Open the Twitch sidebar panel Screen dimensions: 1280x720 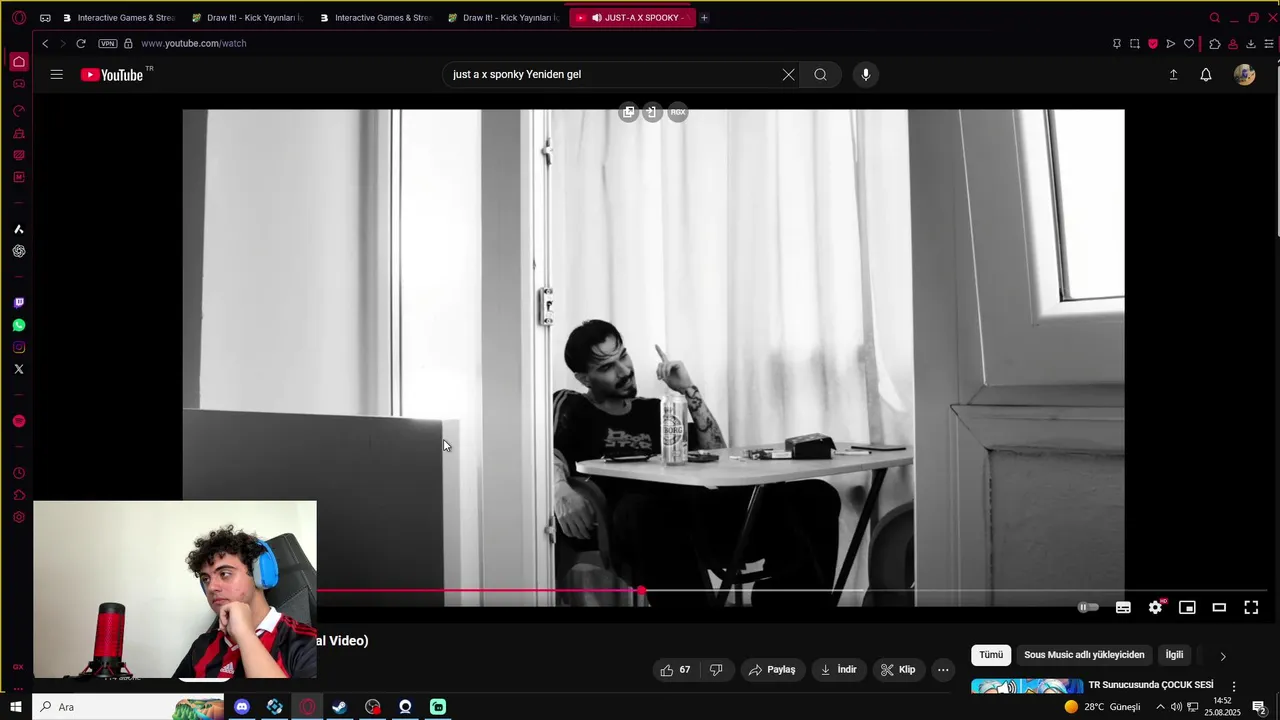(19, 302)
